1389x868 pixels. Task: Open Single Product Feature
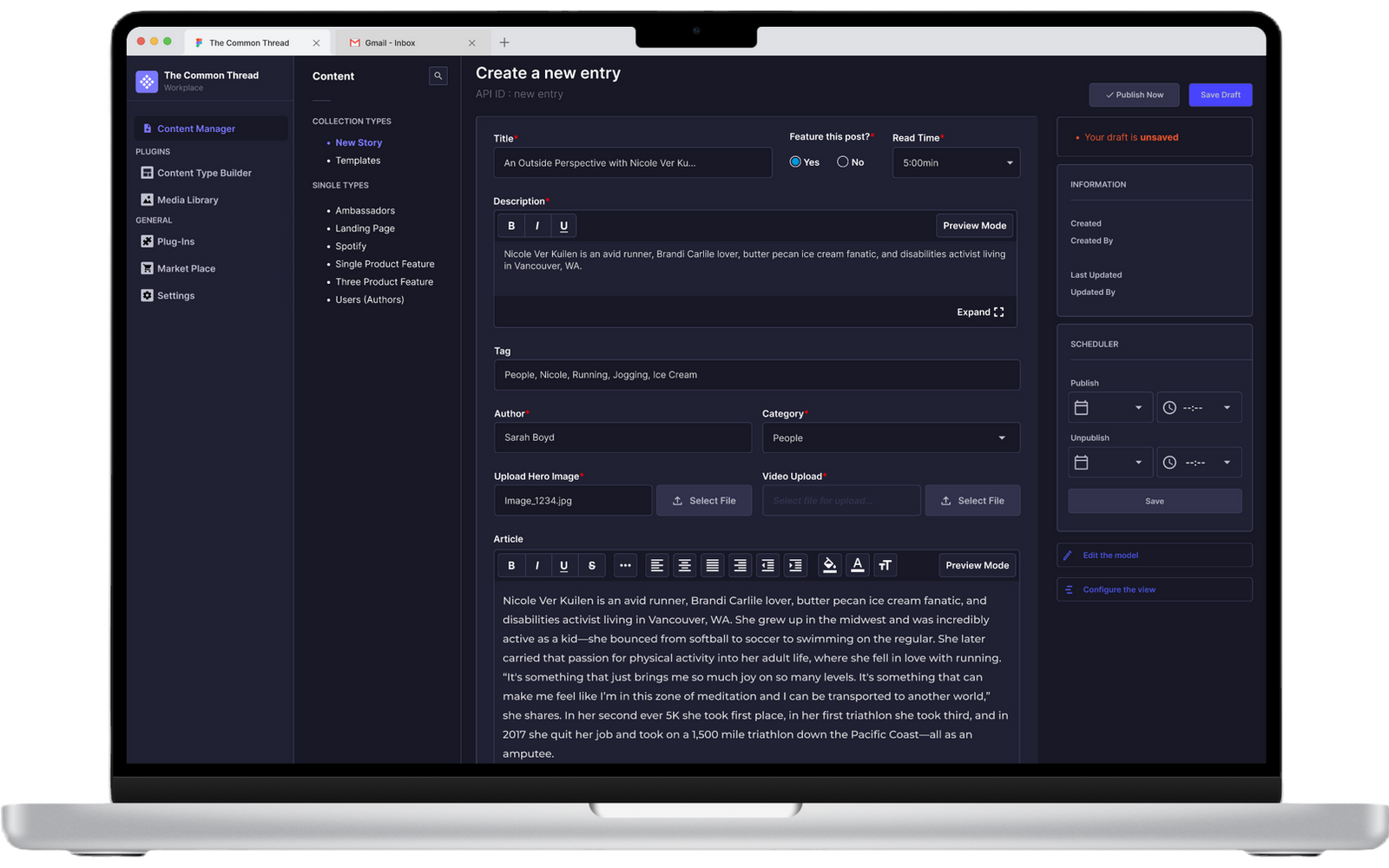point(385,264)
